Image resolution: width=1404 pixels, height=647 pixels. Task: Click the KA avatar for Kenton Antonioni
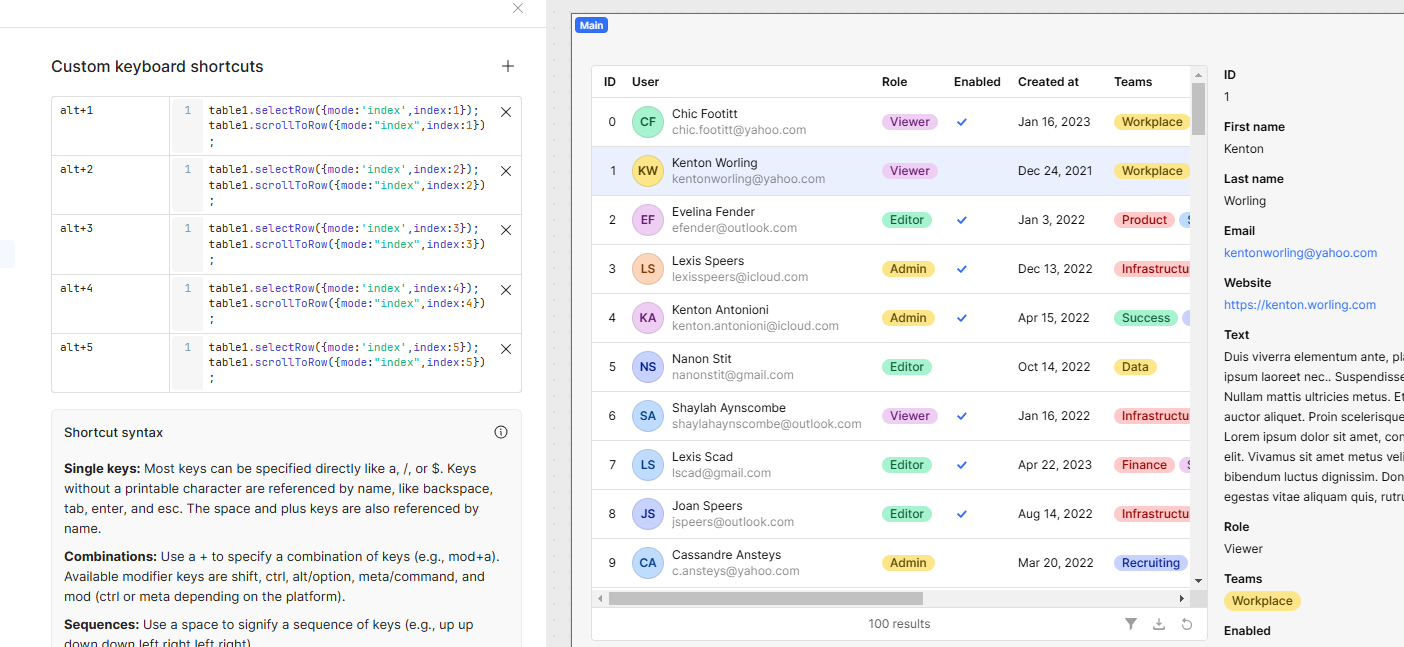pyautogui.click(x=648, y=318)
